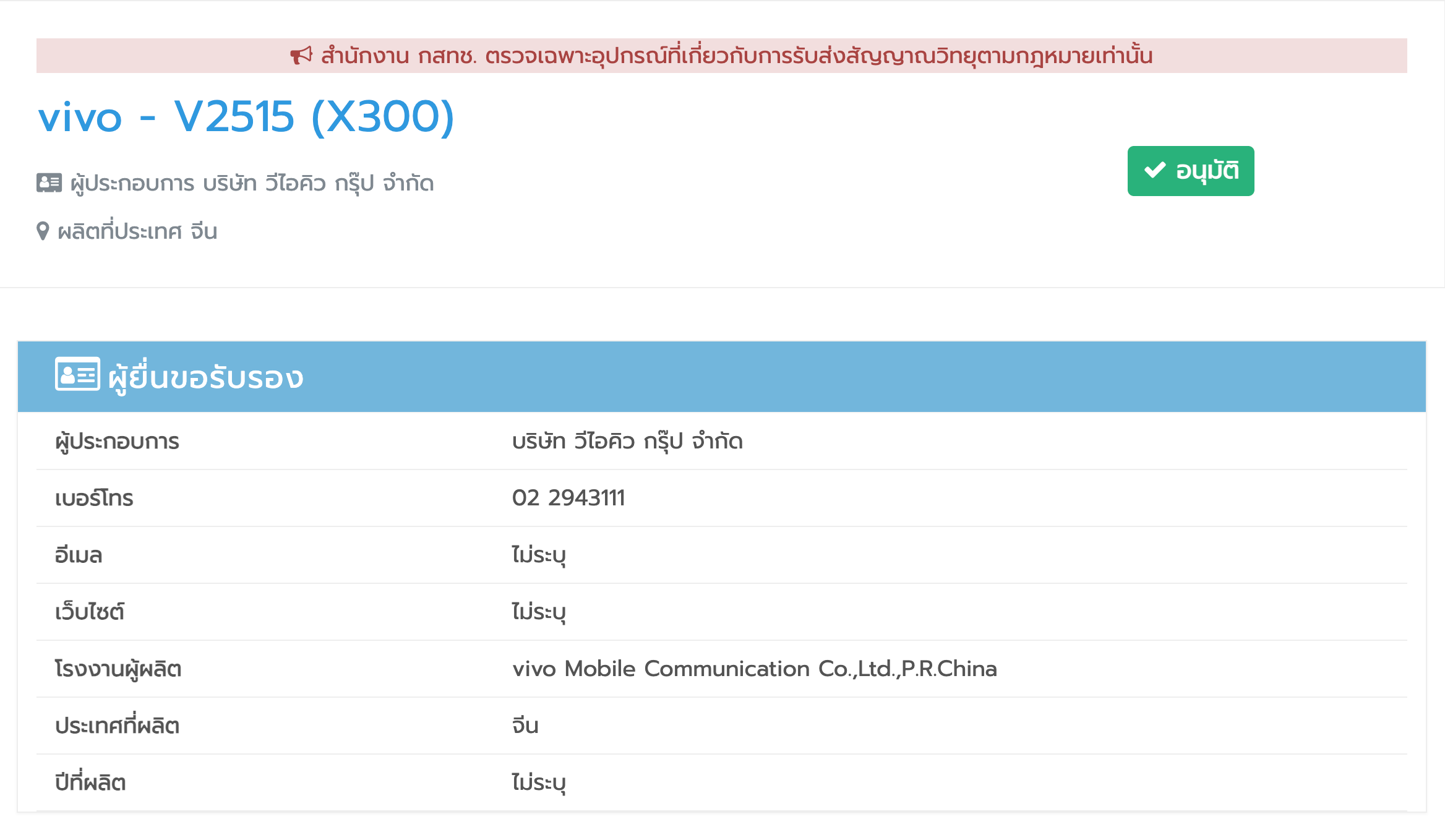
Task: Click the เบอร์โทร row label
Action: 94,498
